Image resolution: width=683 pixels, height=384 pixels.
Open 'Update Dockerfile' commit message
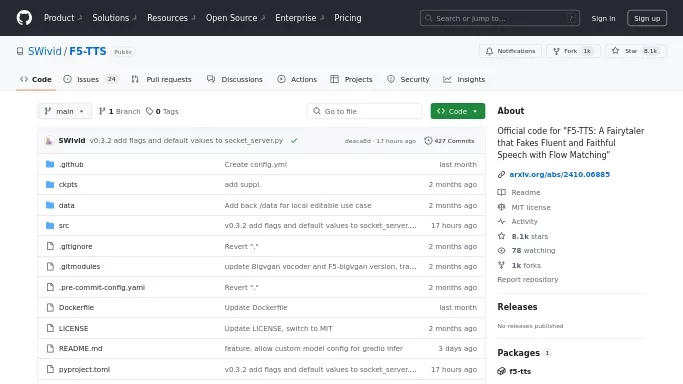pyautogui.click(x=256, y=307)
